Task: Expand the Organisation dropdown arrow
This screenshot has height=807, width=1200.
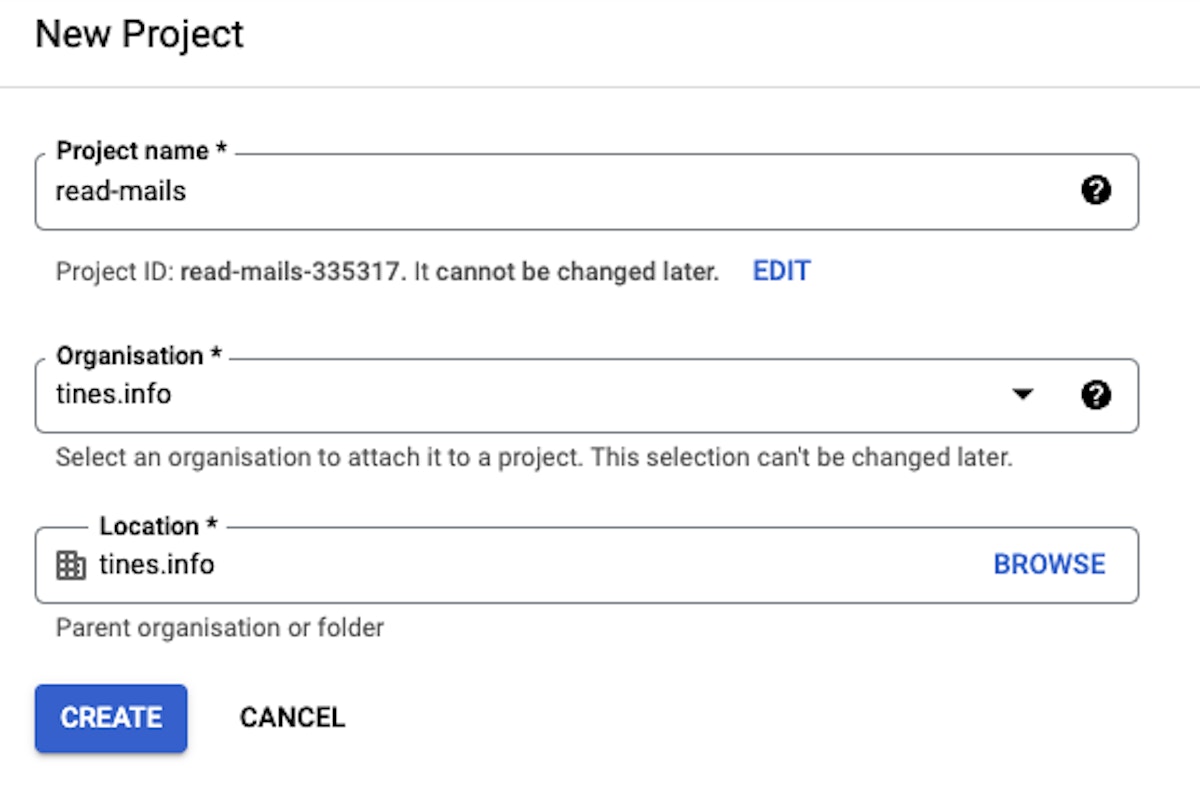Action: pos(1022,396)
